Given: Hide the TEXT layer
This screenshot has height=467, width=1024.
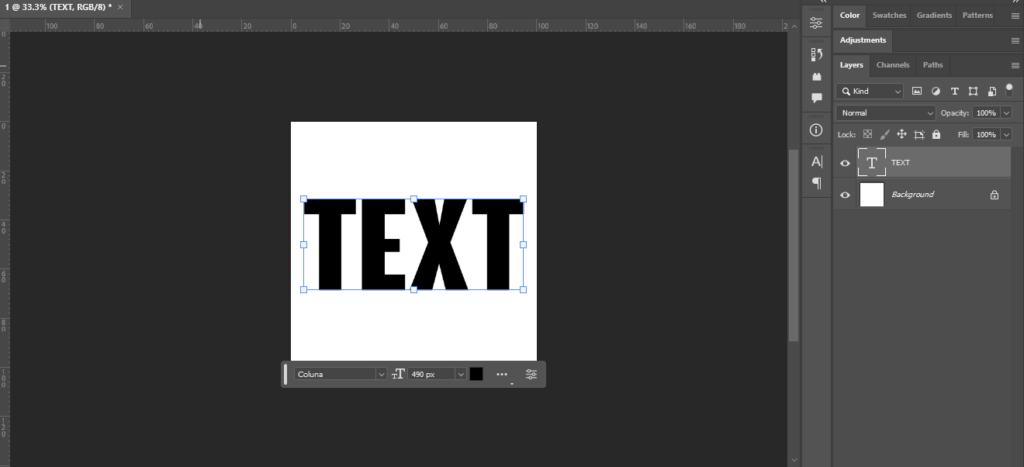Looking at the screenshot, I should tap(845, 163).
